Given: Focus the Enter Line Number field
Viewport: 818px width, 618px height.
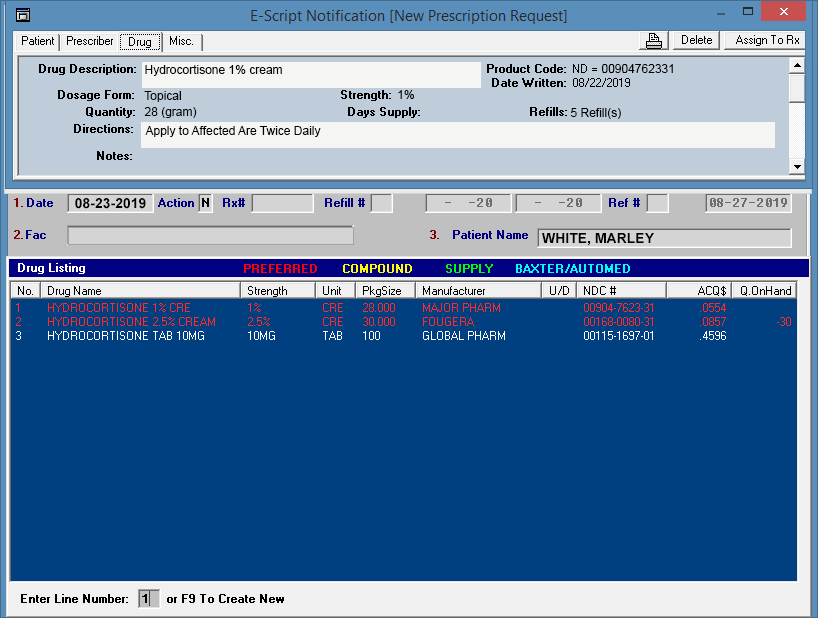Looking at the screenshot, I should pos(148,599).
